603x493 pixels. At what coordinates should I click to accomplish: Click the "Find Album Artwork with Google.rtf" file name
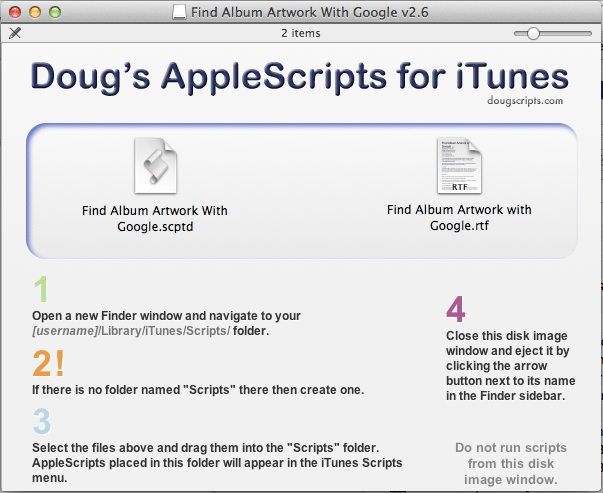click(x=459, y=217)
